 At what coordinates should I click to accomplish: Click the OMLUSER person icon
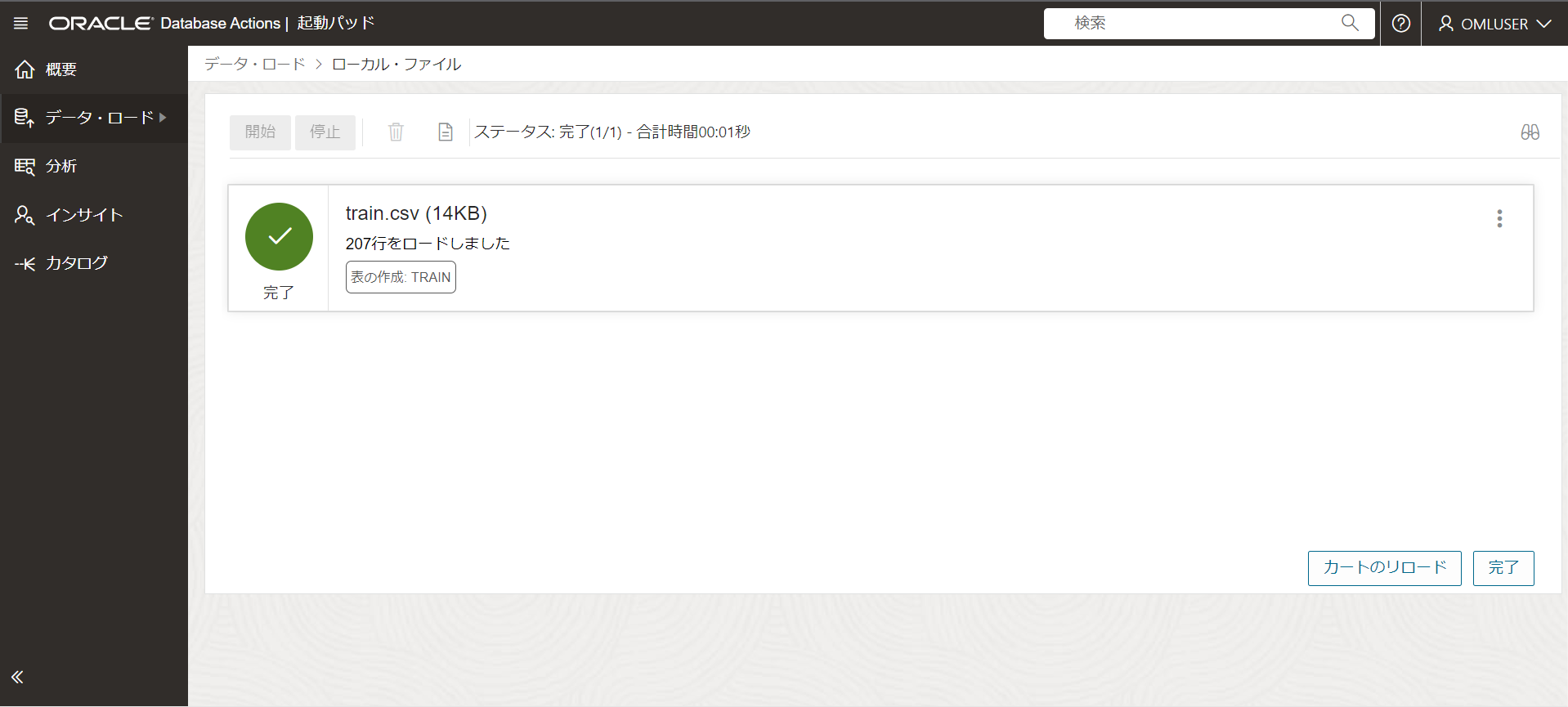(x=1446, y=24)
